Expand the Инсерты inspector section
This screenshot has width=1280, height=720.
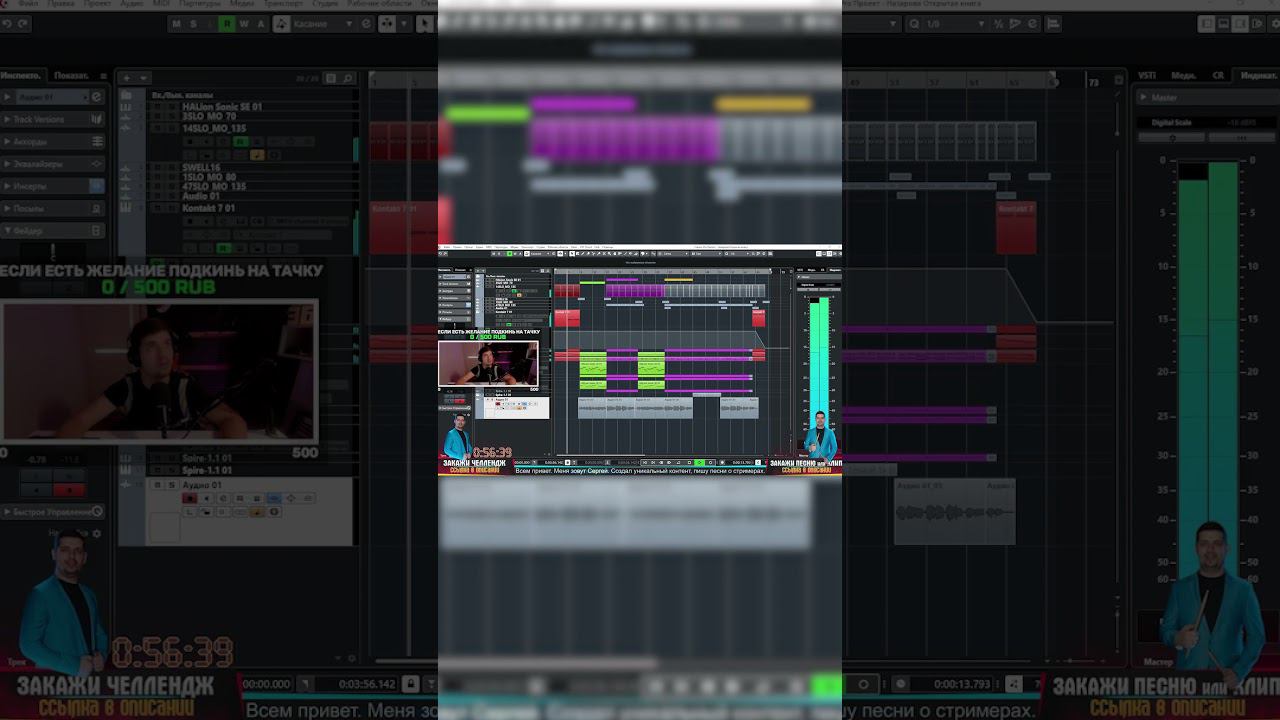52,186
